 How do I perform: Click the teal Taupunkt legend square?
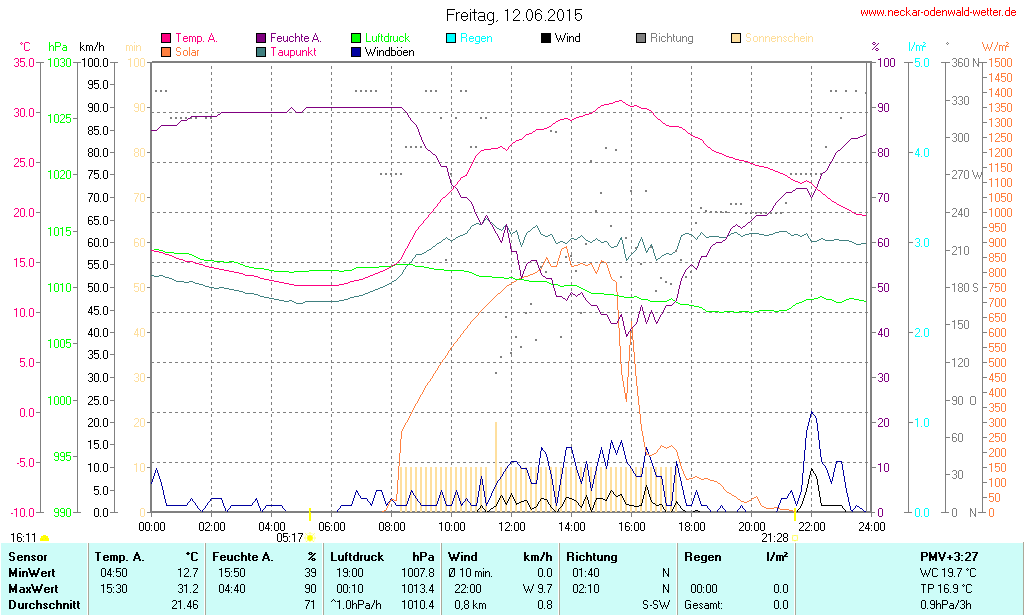pos(261,51)
